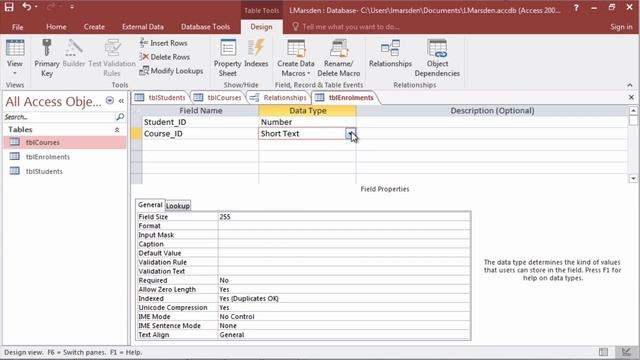The height and width of the screenshot is (360, 640).
Task: Click the search magnifier in the navigation pane
Action: [120, 117]
